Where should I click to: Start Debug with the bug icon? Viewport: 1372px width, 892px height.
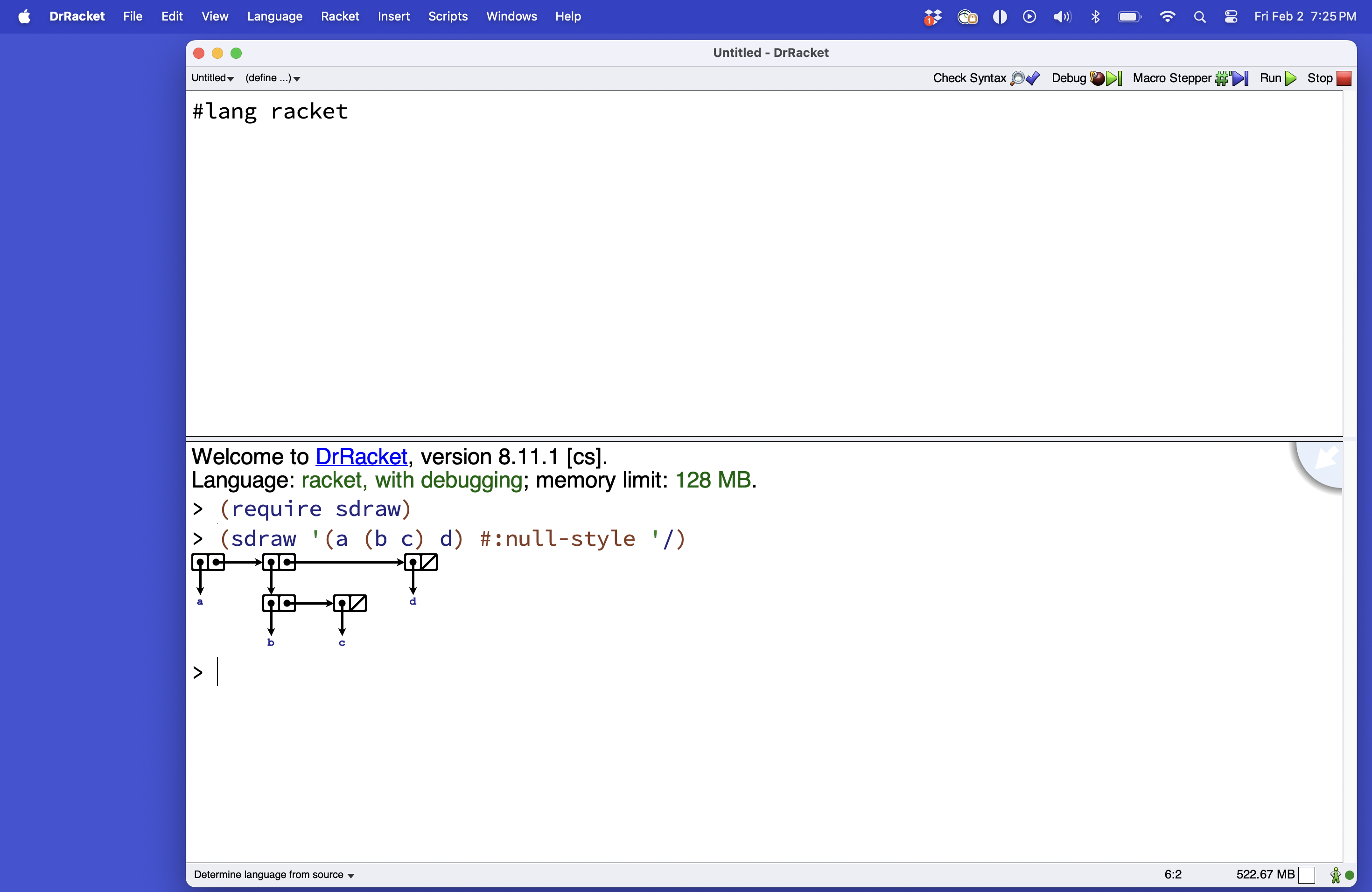point(1105,78)
